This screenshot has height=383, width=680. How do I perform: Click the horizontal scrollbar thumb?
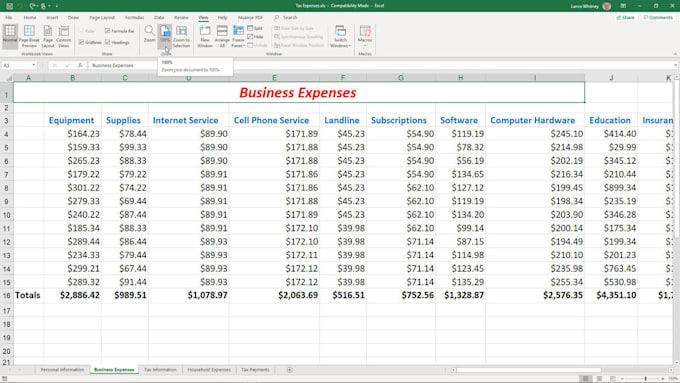[528, 370]
